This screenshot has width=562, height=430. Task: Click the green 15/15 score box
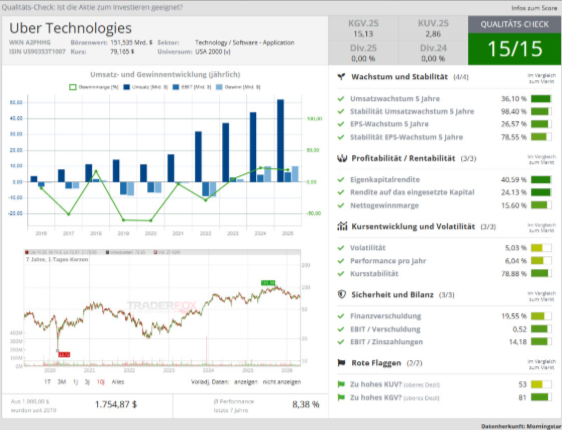pos(514,49)
